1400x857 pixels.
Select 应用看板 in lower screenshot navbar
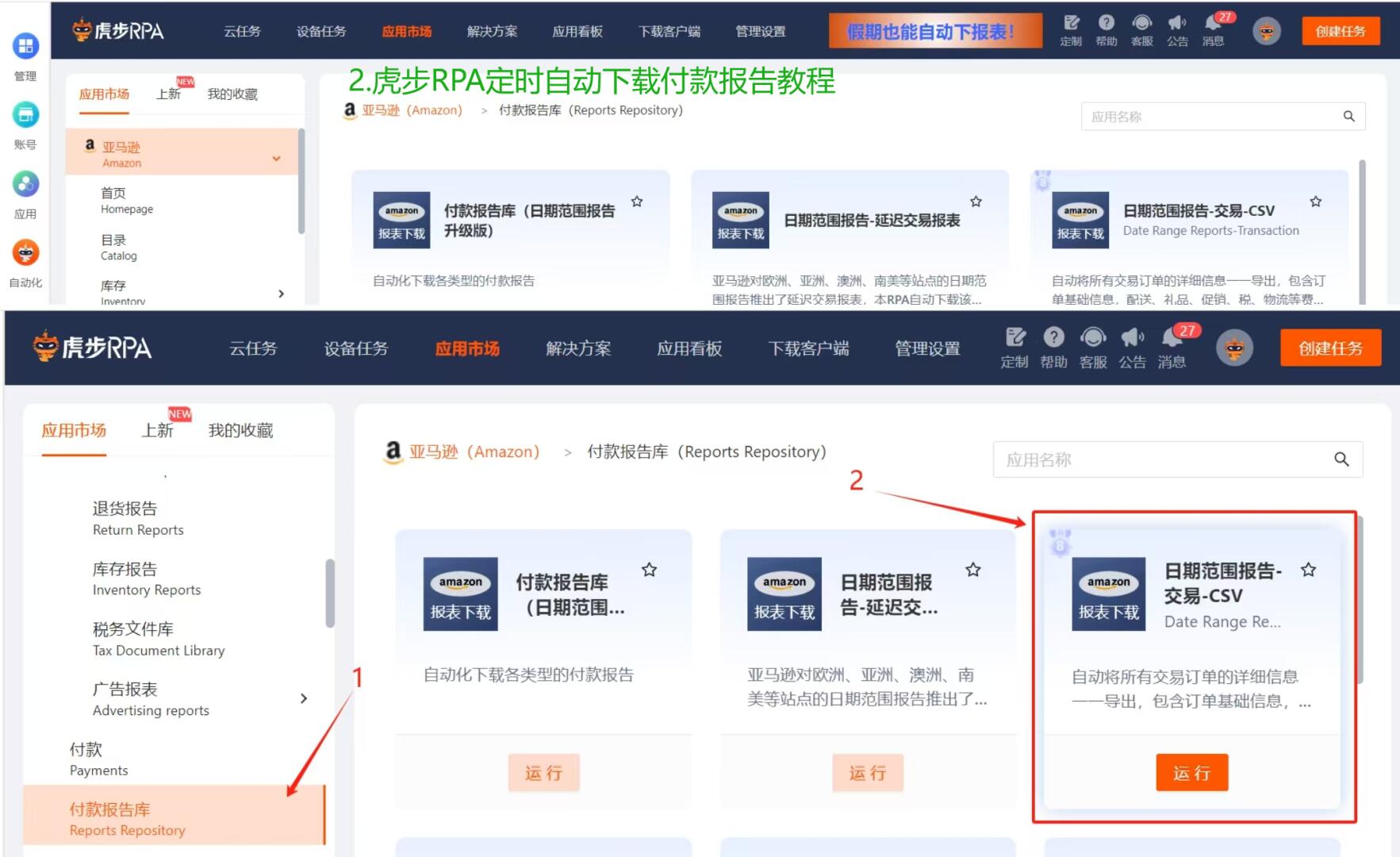pyautogui.click(x=689, y=348)
